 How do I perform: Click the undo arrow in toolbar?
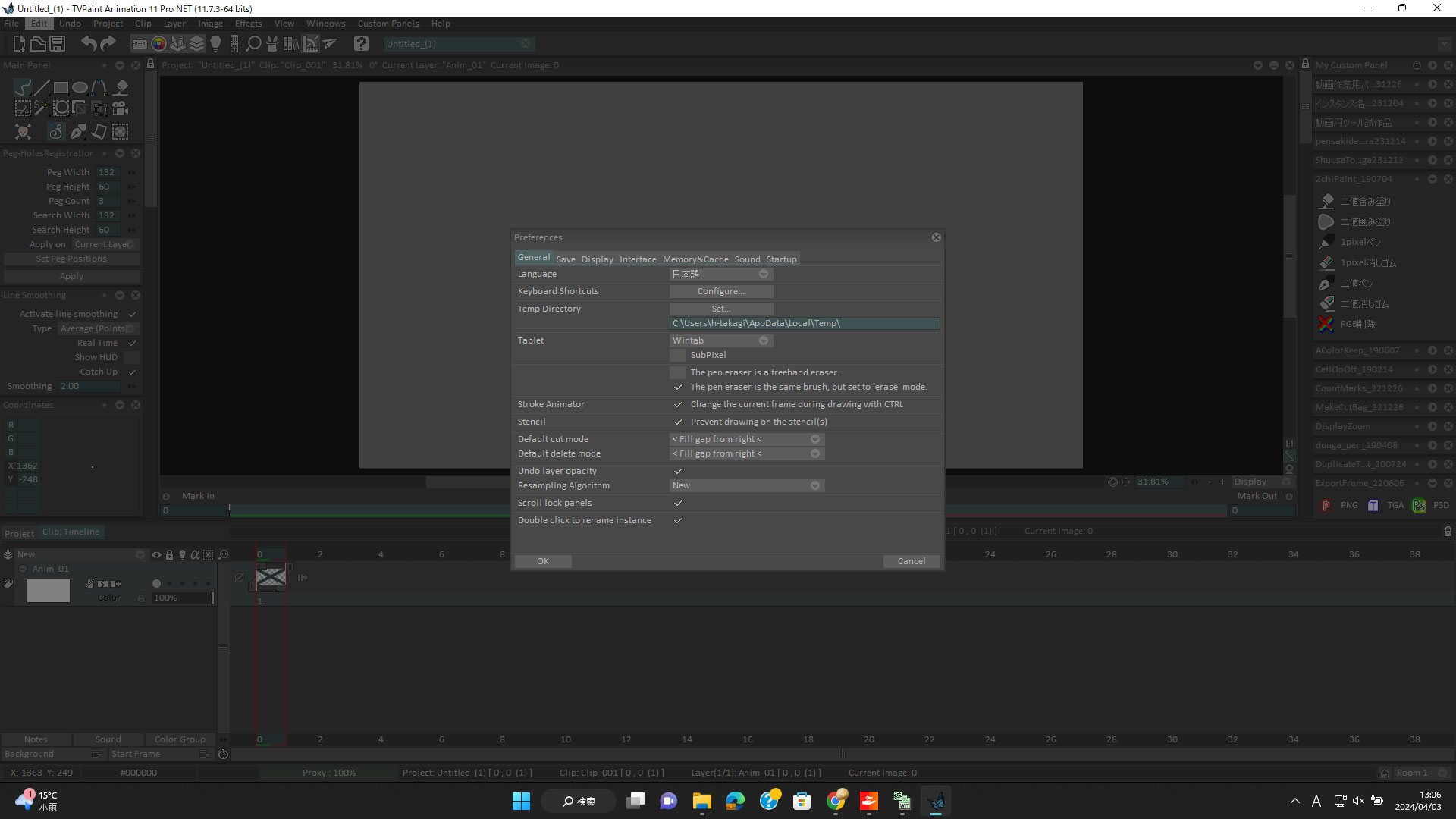89,44
